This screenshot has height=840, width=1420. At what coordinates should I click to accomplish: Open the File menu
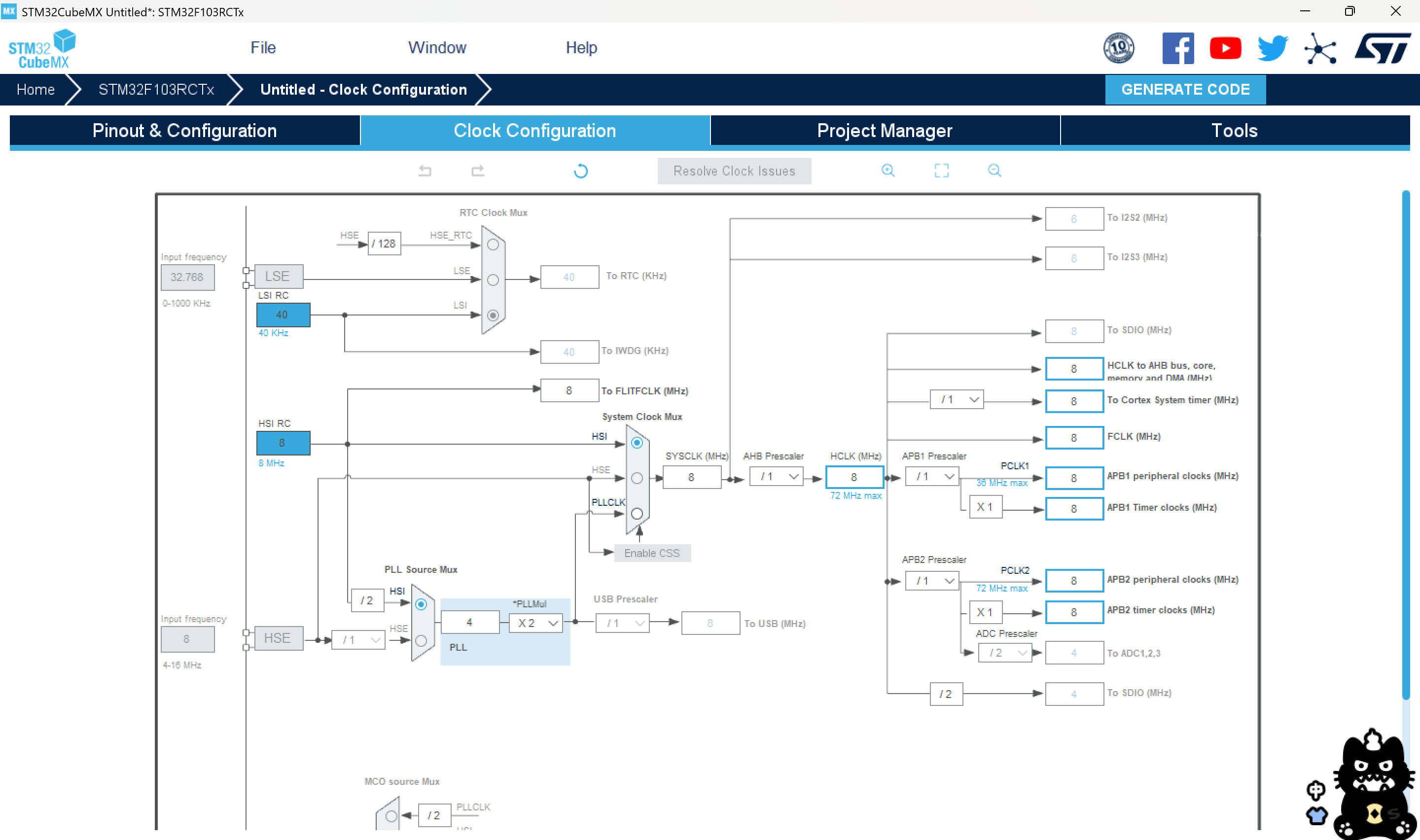[263, 47]
